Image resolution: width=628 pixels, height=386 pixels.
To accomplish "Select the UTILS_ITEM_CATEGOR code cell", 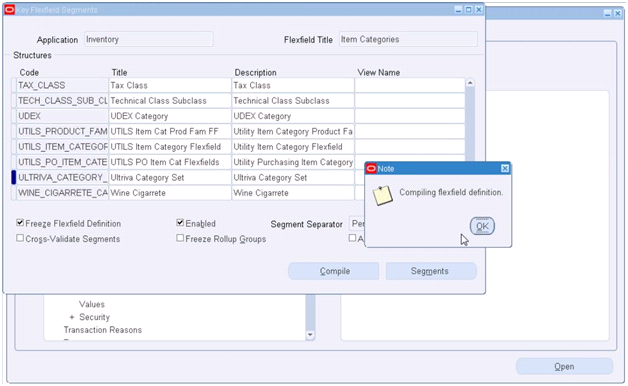I will [x=62, y=147].
